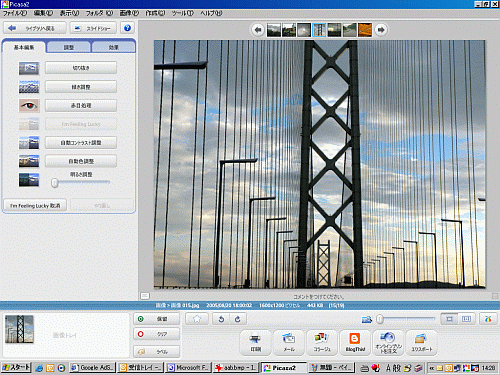Viewport: 500px width, 375px height.
Task: Click the straighten preview thumbnail icon
Action: 29,87
